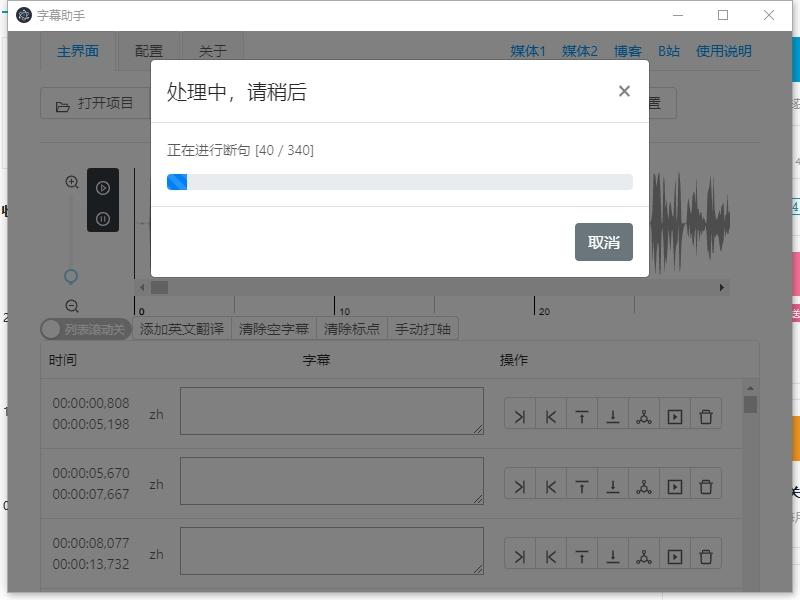Click the 取消 button in the dialog
This screenshot has width=800, height=600.
(603, 242)
